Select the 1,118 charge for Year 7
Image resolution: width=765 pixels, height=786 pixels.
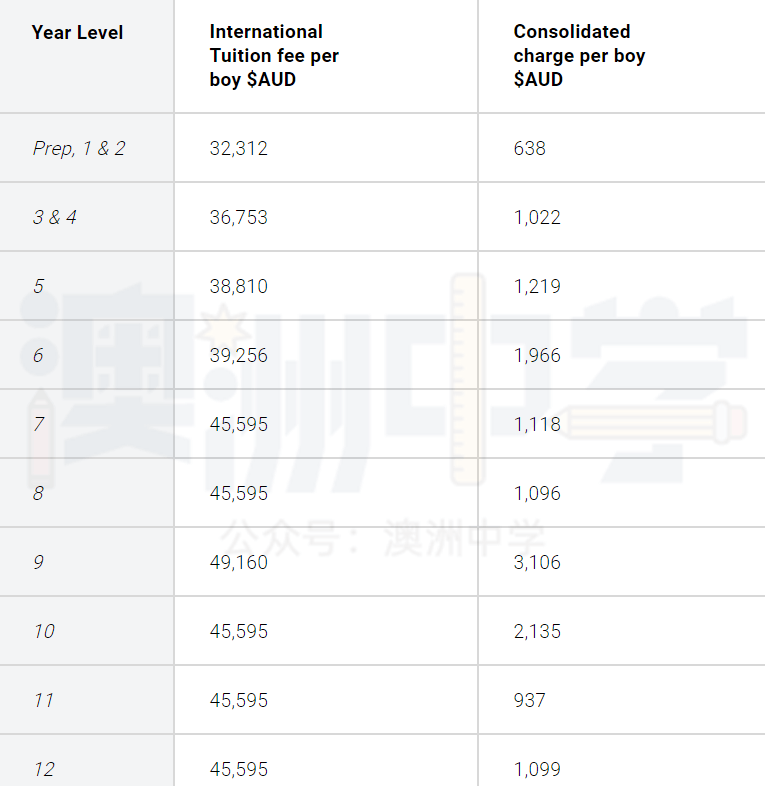pos(537,424)
